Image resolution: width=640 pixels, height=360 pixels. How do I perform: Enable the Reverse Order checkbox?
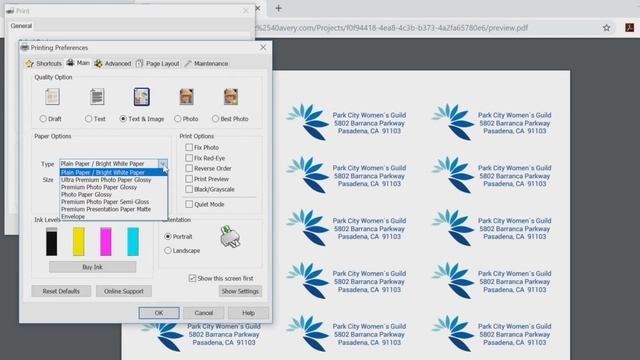pos(189,168)
